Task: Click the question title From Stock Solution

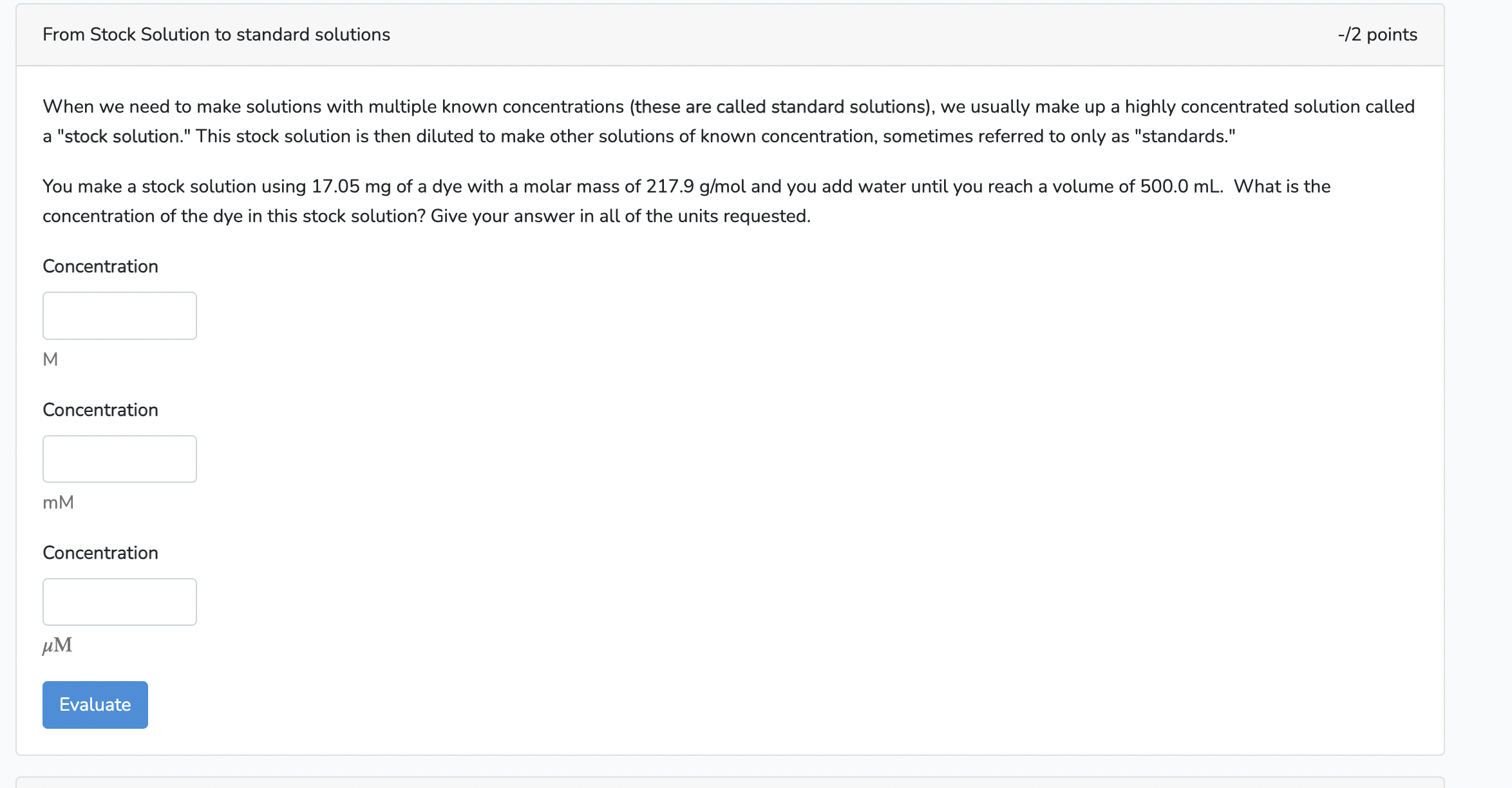Action: pyautogui.click(x=216, y=34)
